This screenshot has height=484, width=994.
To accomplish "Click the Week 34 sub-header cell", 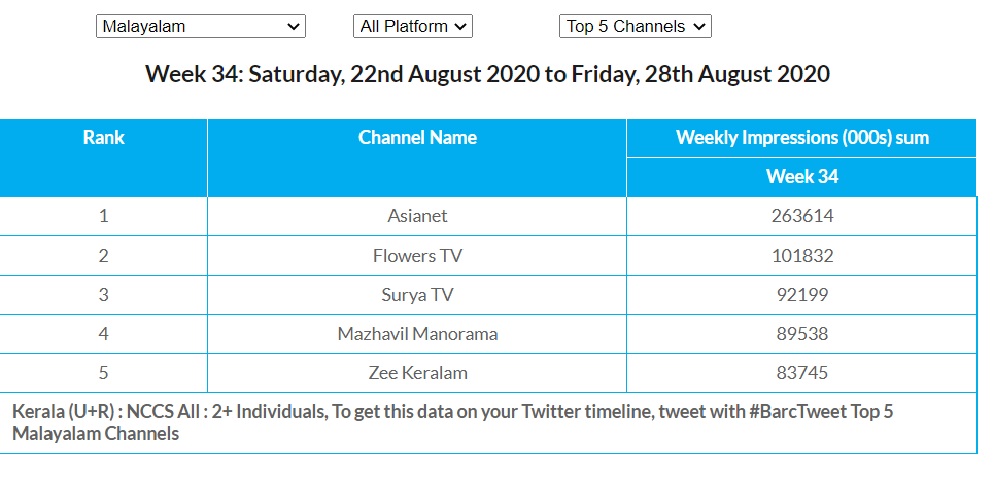I will click(x=802, y=177).
